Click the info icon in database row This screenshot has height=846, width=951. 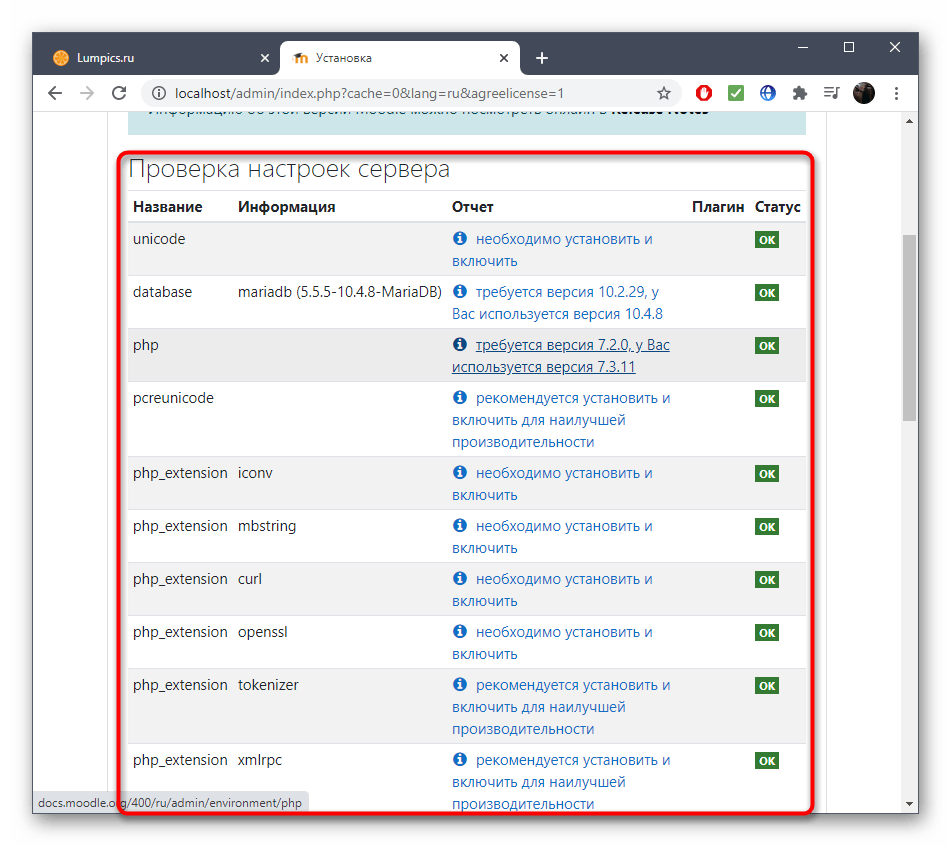460,291
